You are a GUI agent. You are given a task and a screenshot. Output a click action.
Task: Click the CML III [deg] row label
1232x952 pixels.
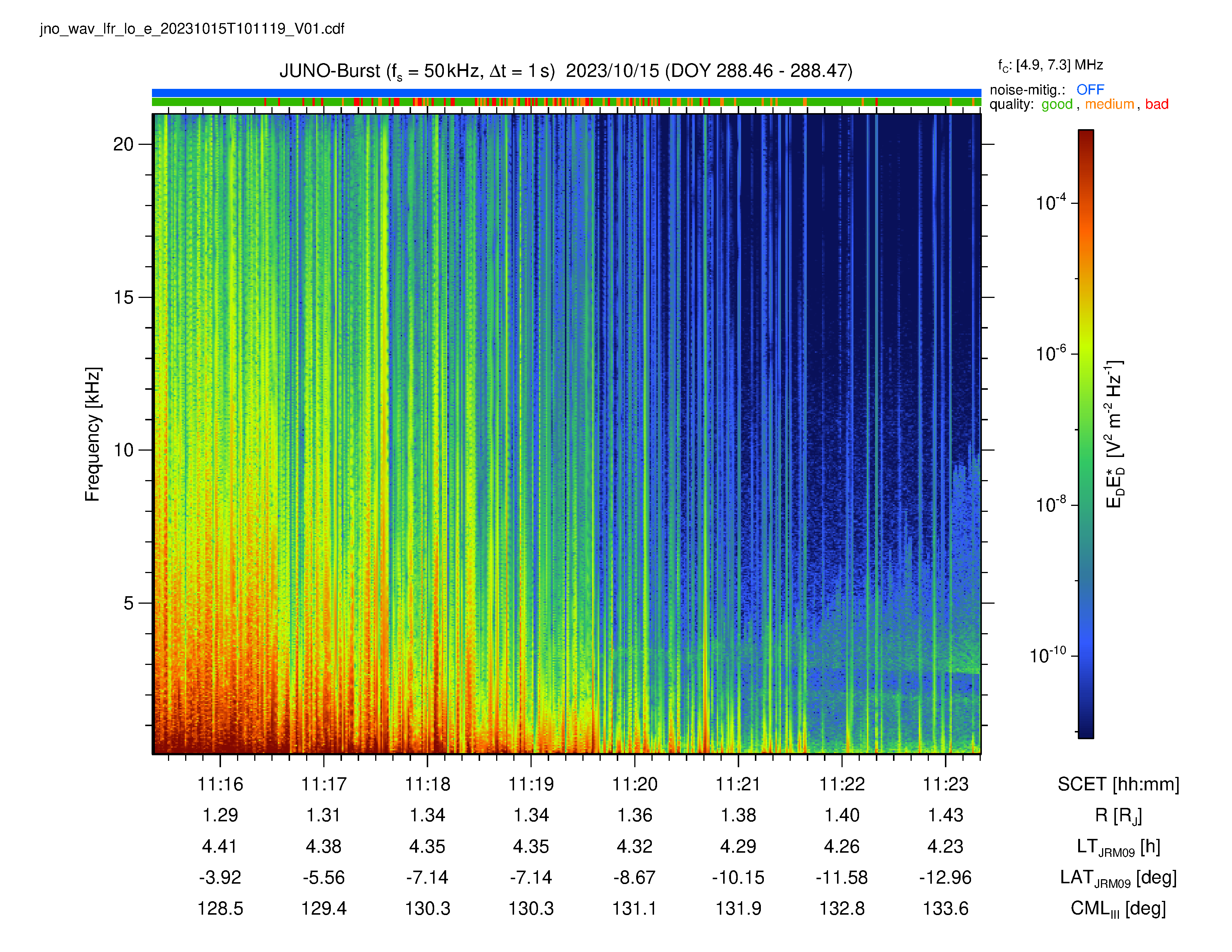[x=1118, y=909]
